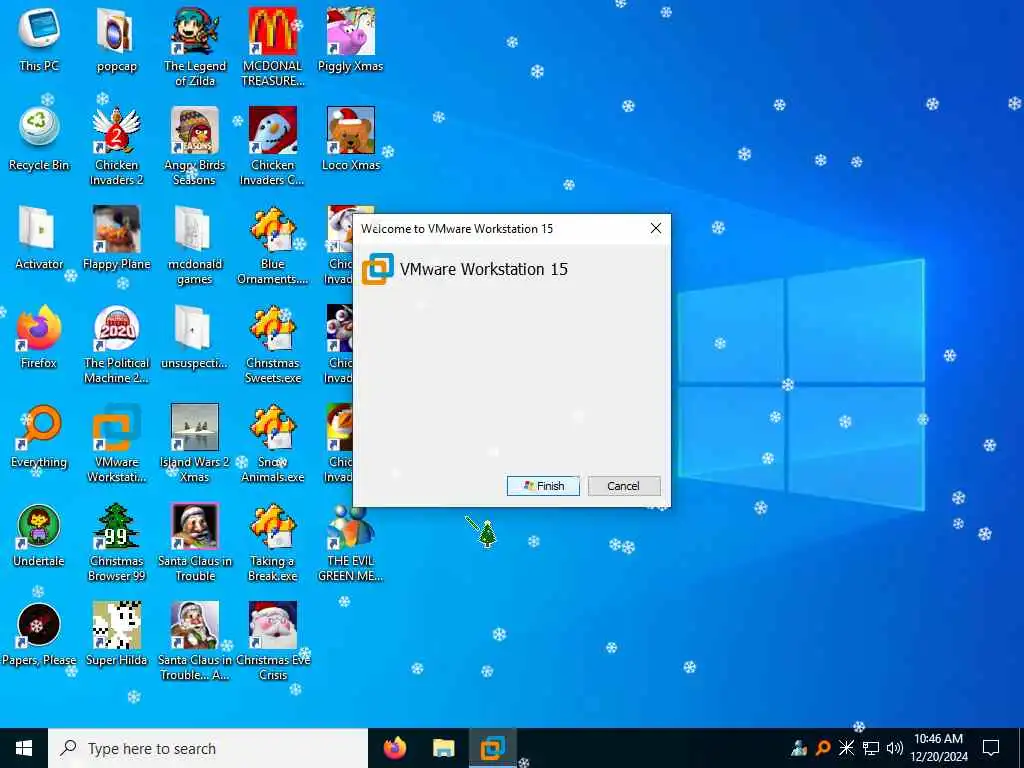Activate the VMware Workstation taskbar button
1024x768 pixels.
tap(493, 748)
